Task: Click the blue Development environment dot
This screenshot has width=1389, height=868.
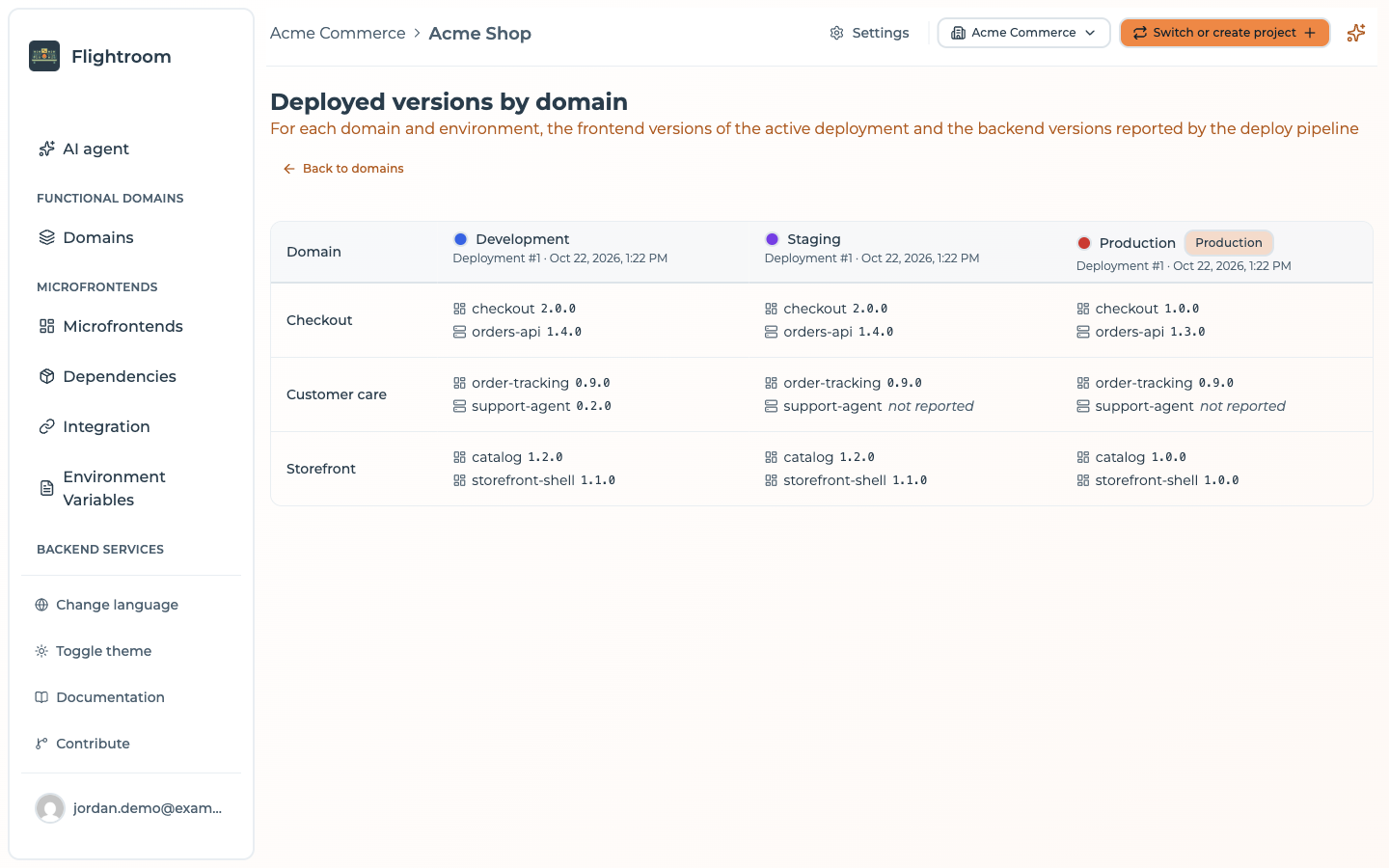Action: click(460, 239)
